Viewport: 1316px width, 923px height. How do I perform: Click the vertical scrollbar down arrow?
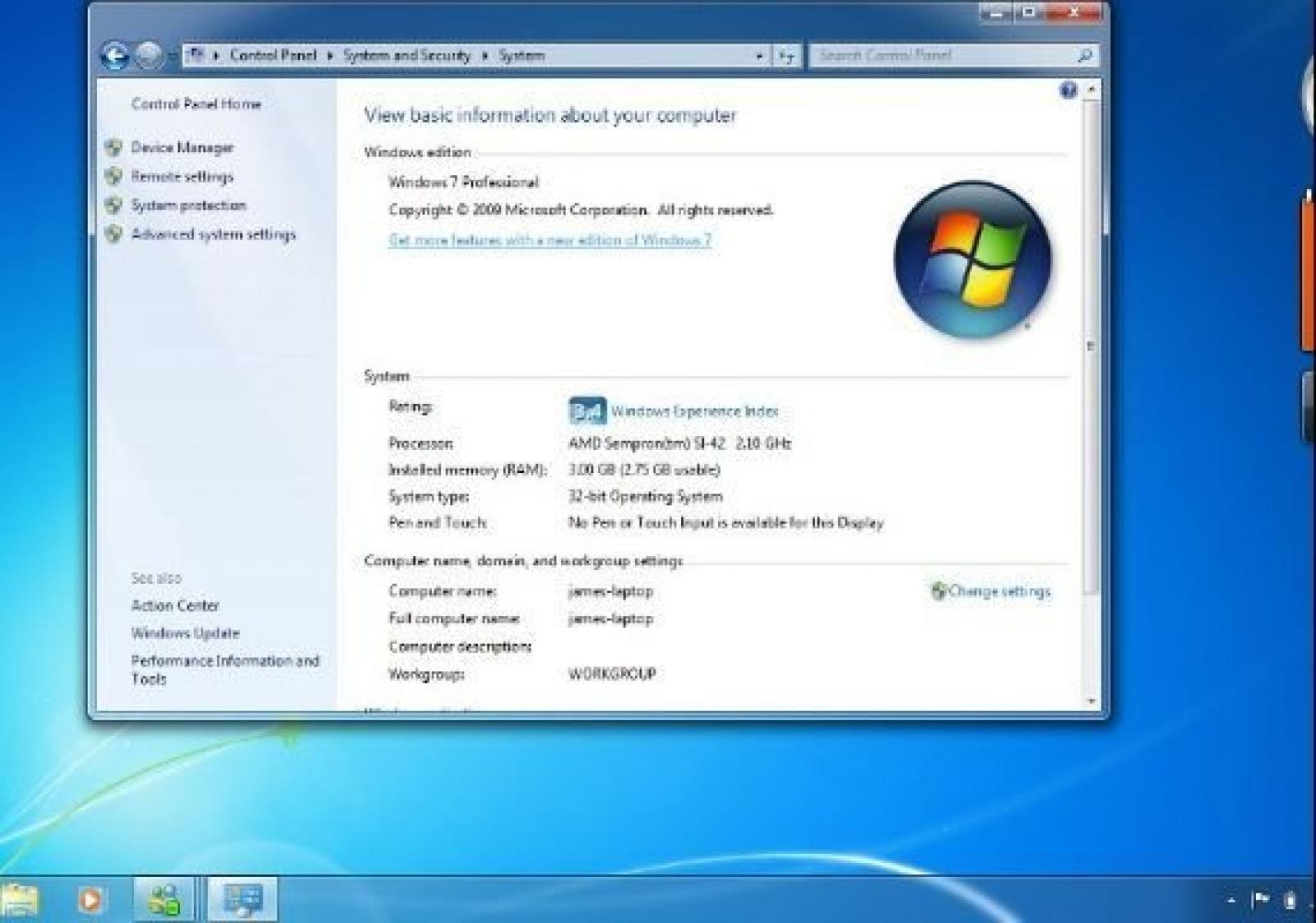[1091, 702]
